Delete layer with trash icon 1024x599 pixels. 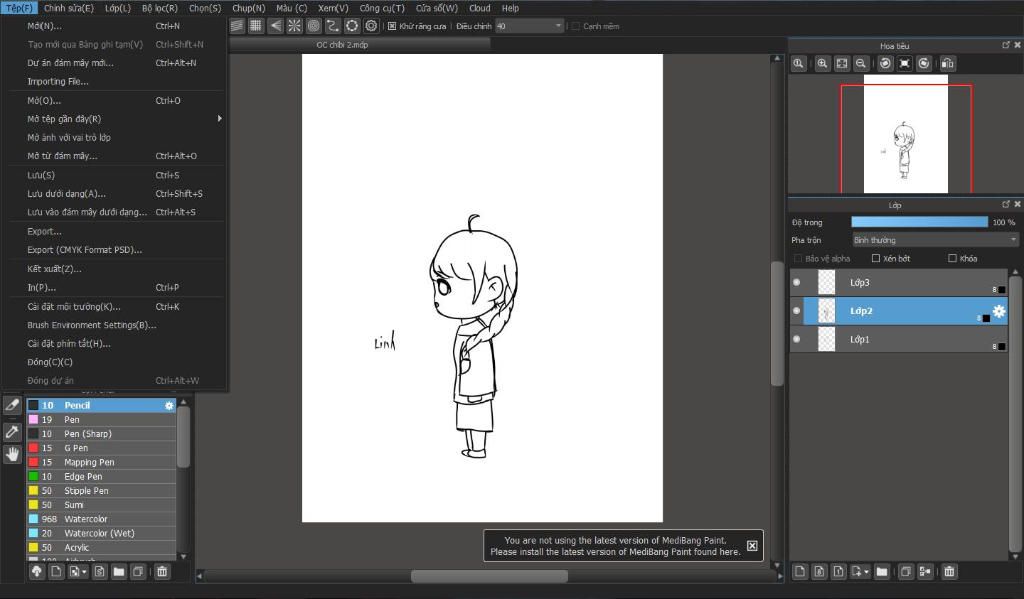949,572
